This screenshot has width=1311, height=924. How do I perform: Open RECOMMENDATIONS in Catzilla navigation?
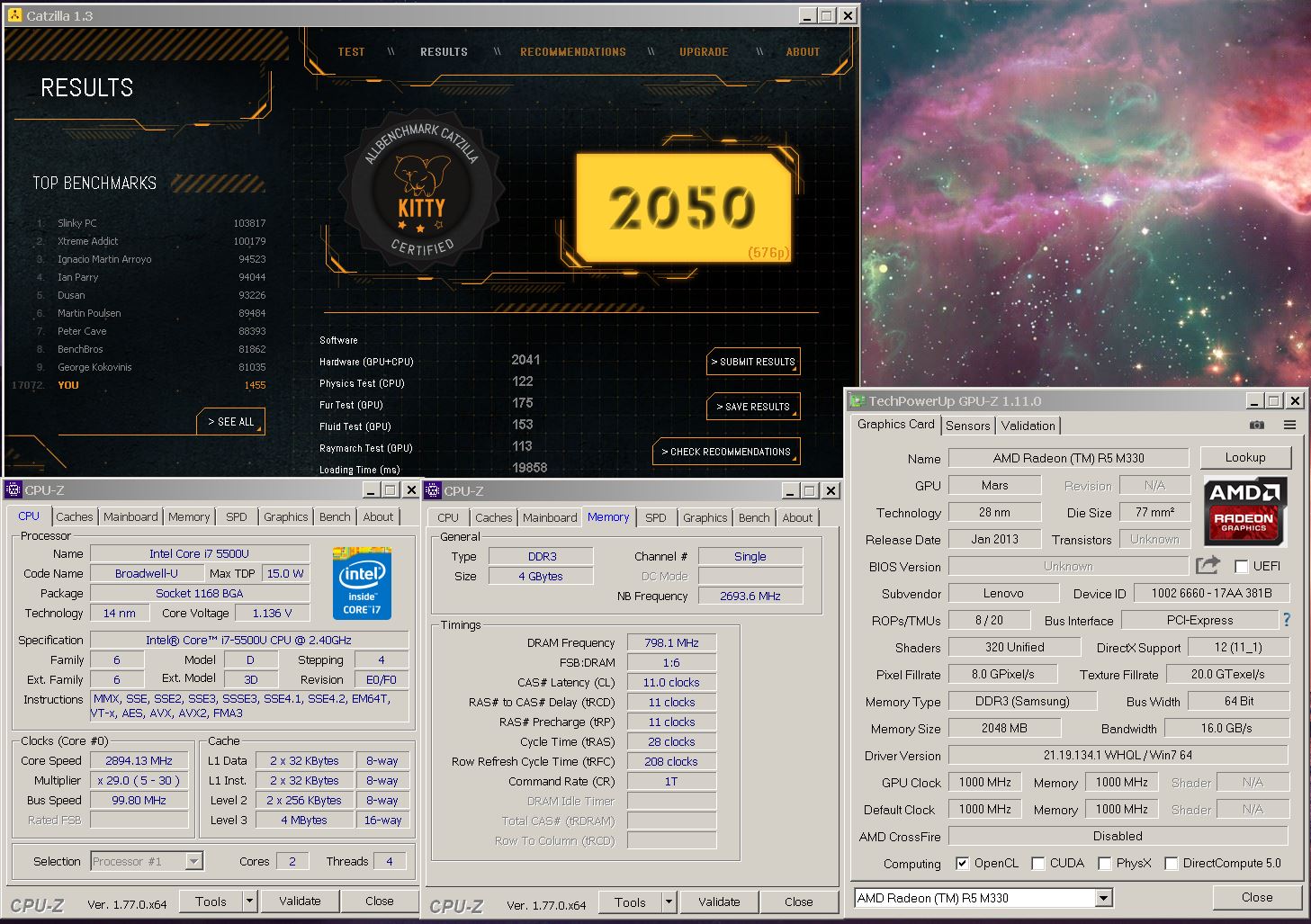click(573, 52)
